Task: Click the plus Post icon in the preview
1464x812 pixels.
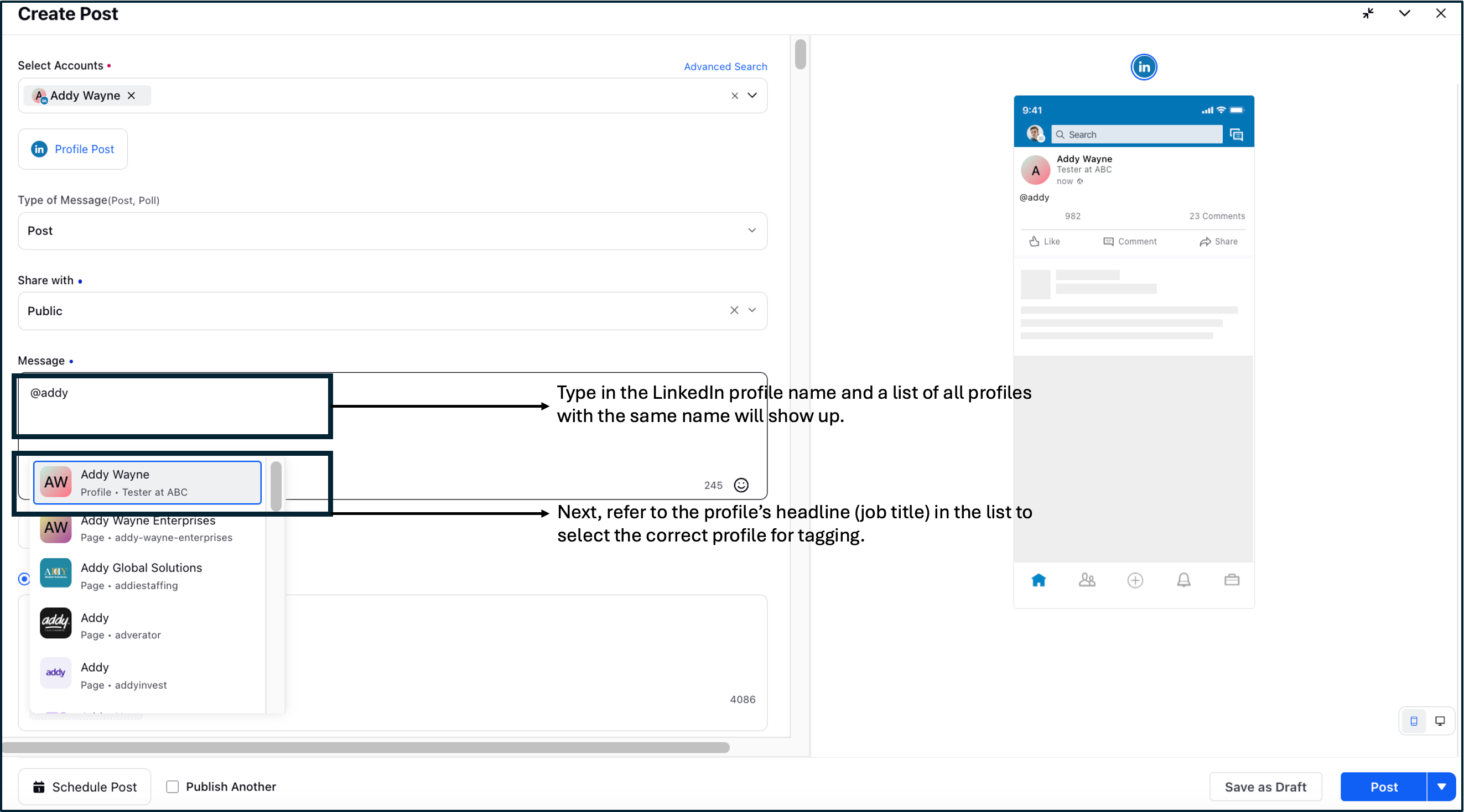Action: (1135, 580)
